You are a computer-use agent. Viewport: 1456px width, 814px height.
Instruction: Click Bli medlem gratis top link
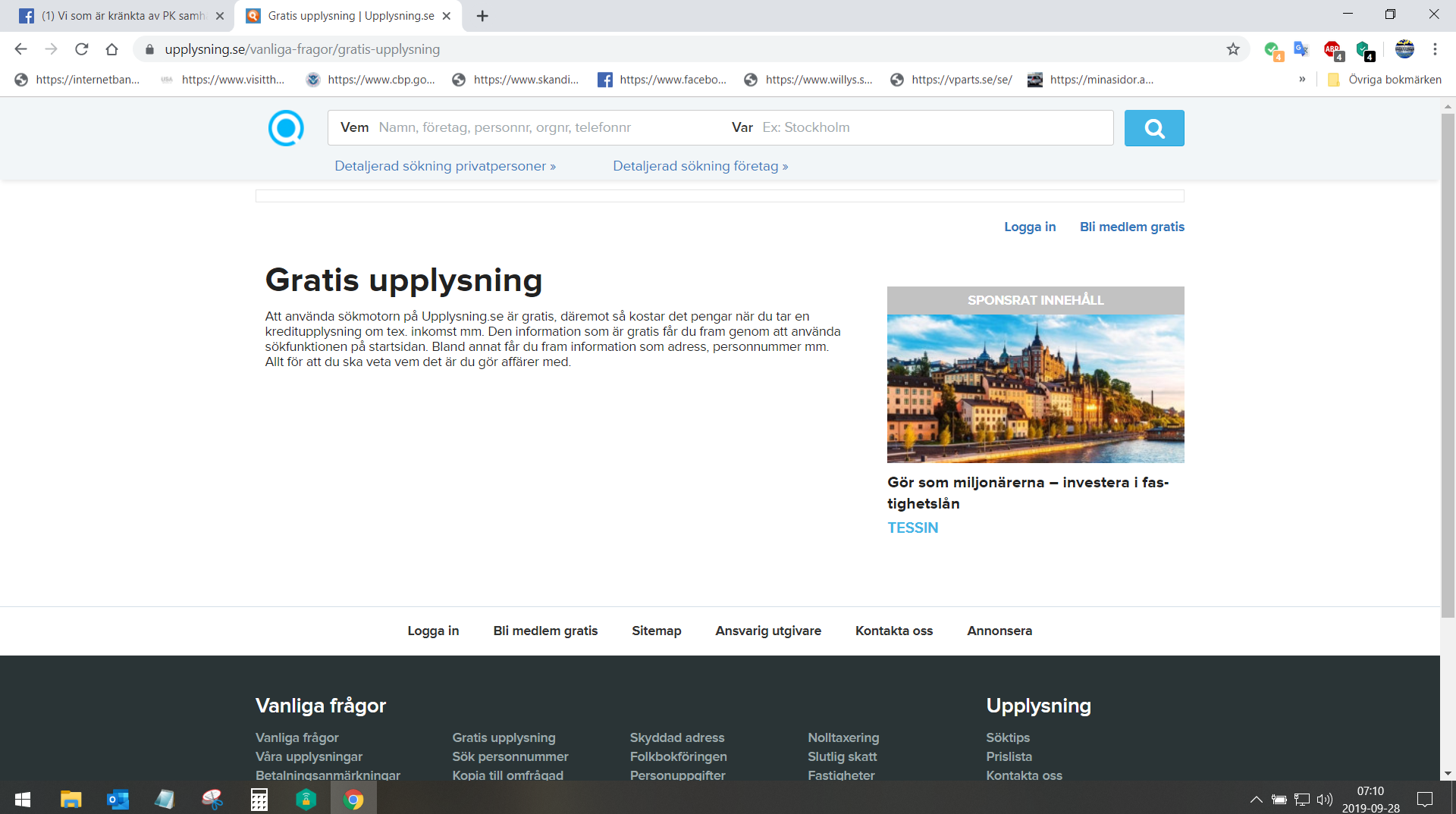1131,227
